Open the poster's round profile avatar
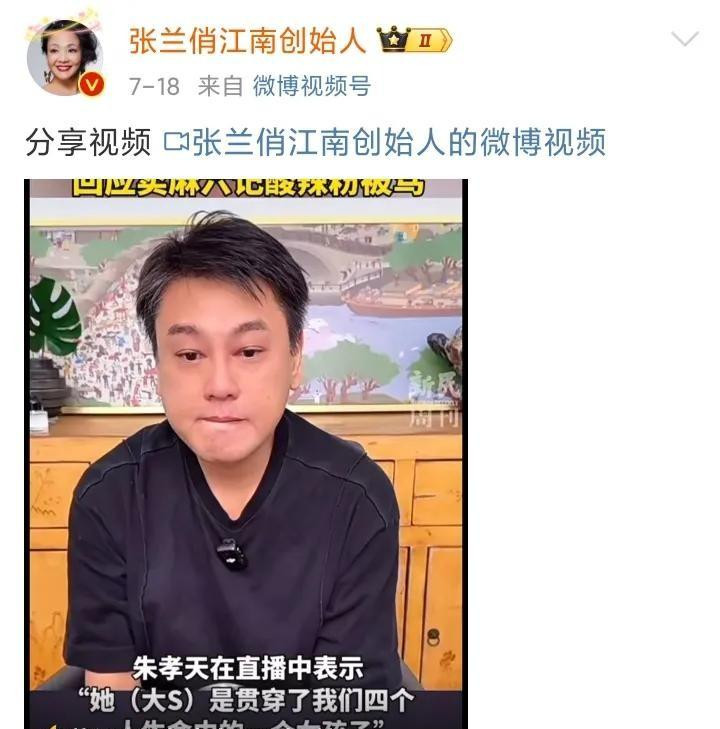The width and height of the screenshot is (720, 729). point(65,58)
